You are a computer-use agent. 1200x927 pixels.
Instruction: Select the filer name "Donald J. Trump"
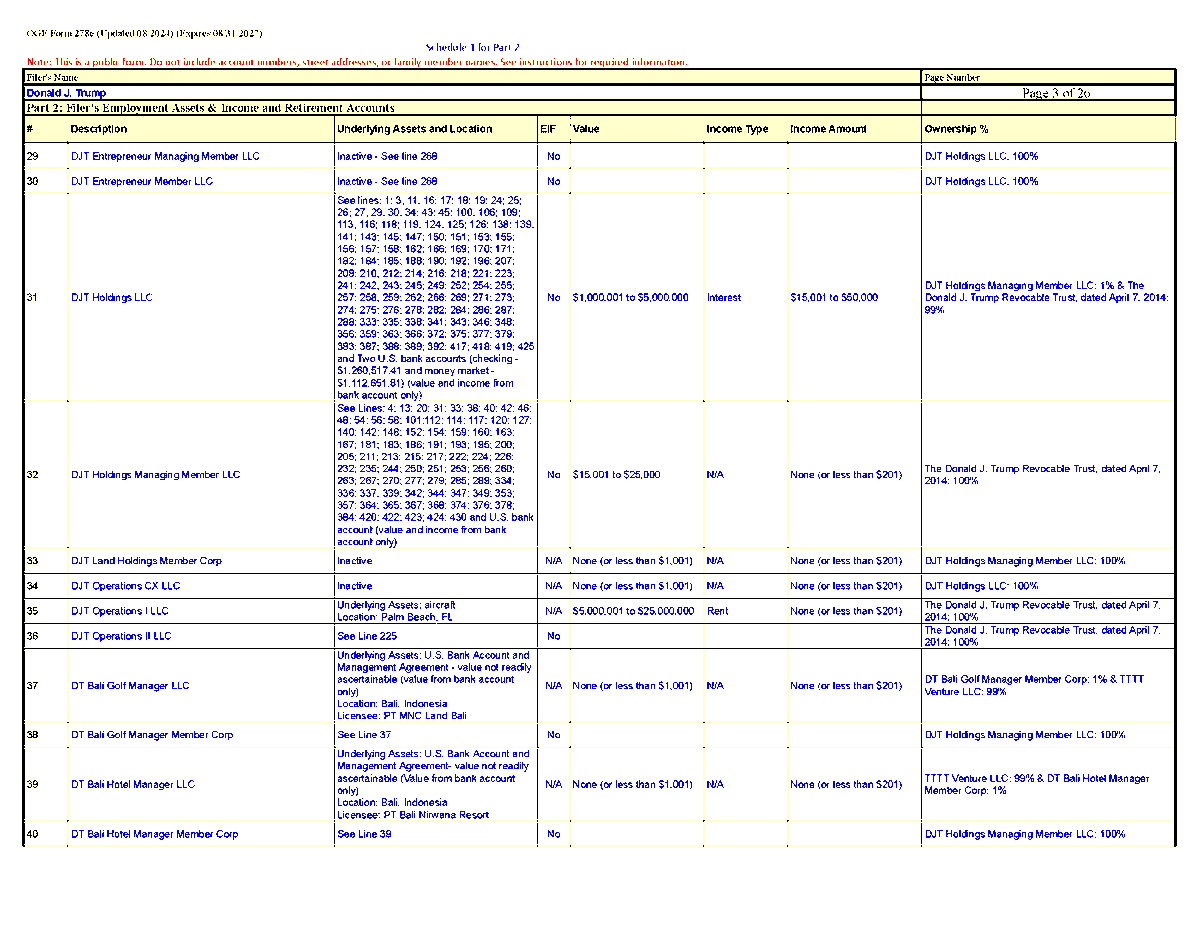coord(66,93)
